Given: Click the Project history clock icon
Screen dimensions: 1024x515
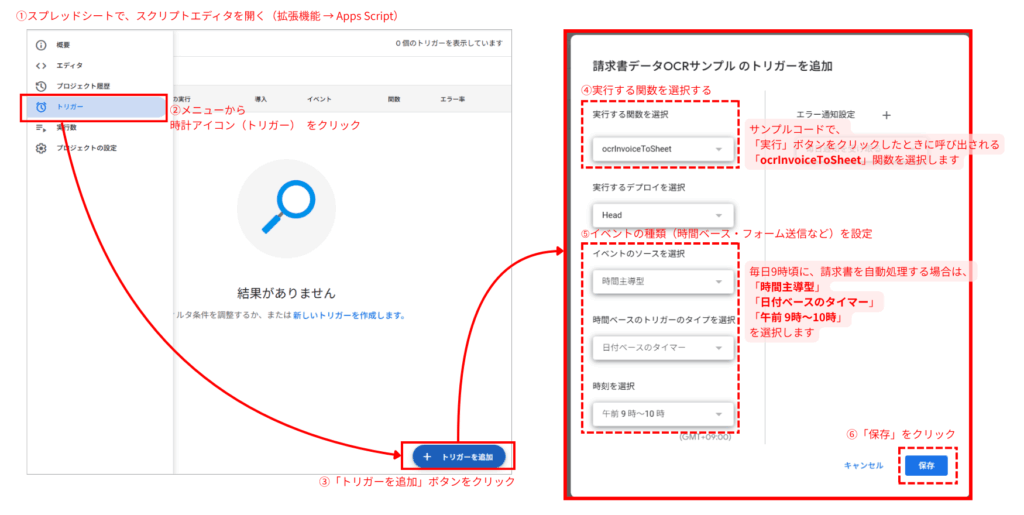Looking at the screenshot, I should point(41,86).
